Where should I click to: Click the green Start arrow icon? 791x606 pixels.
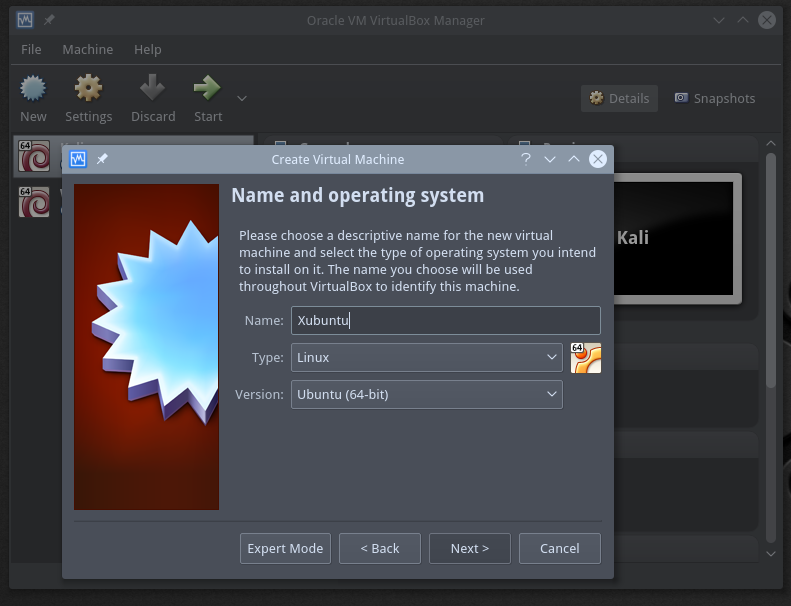point(207,88)
